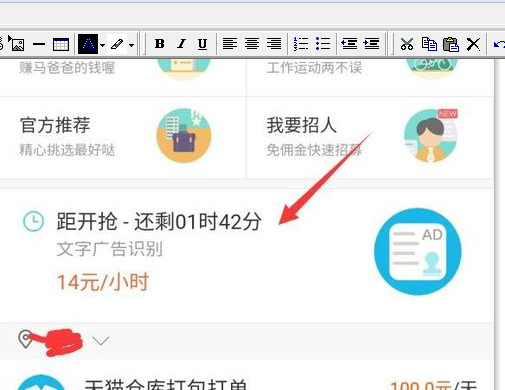Paste from clipboard icon
Screen dimensions: 505x390
point(451,44)
